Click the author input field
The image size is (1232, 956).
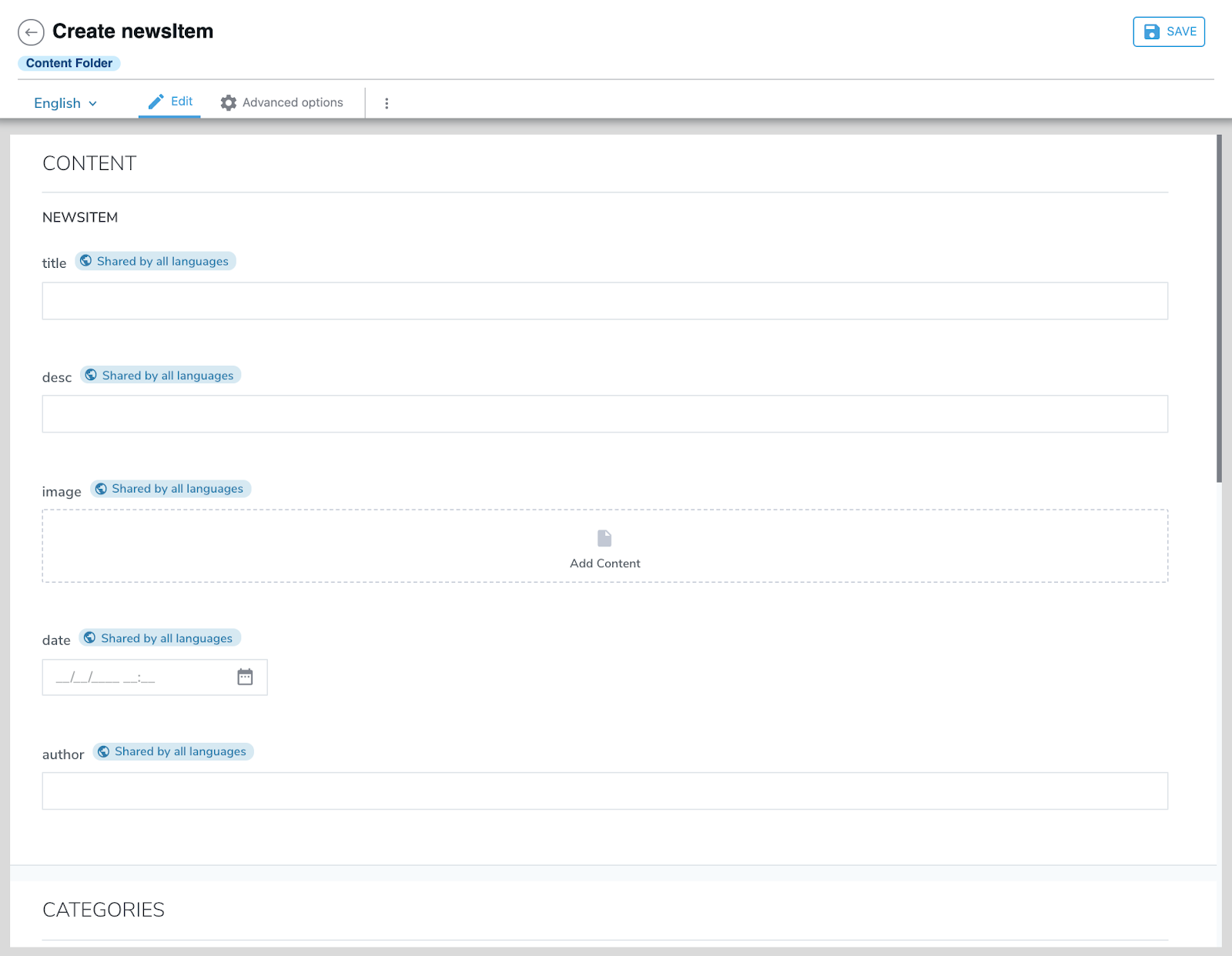[604, 791]
